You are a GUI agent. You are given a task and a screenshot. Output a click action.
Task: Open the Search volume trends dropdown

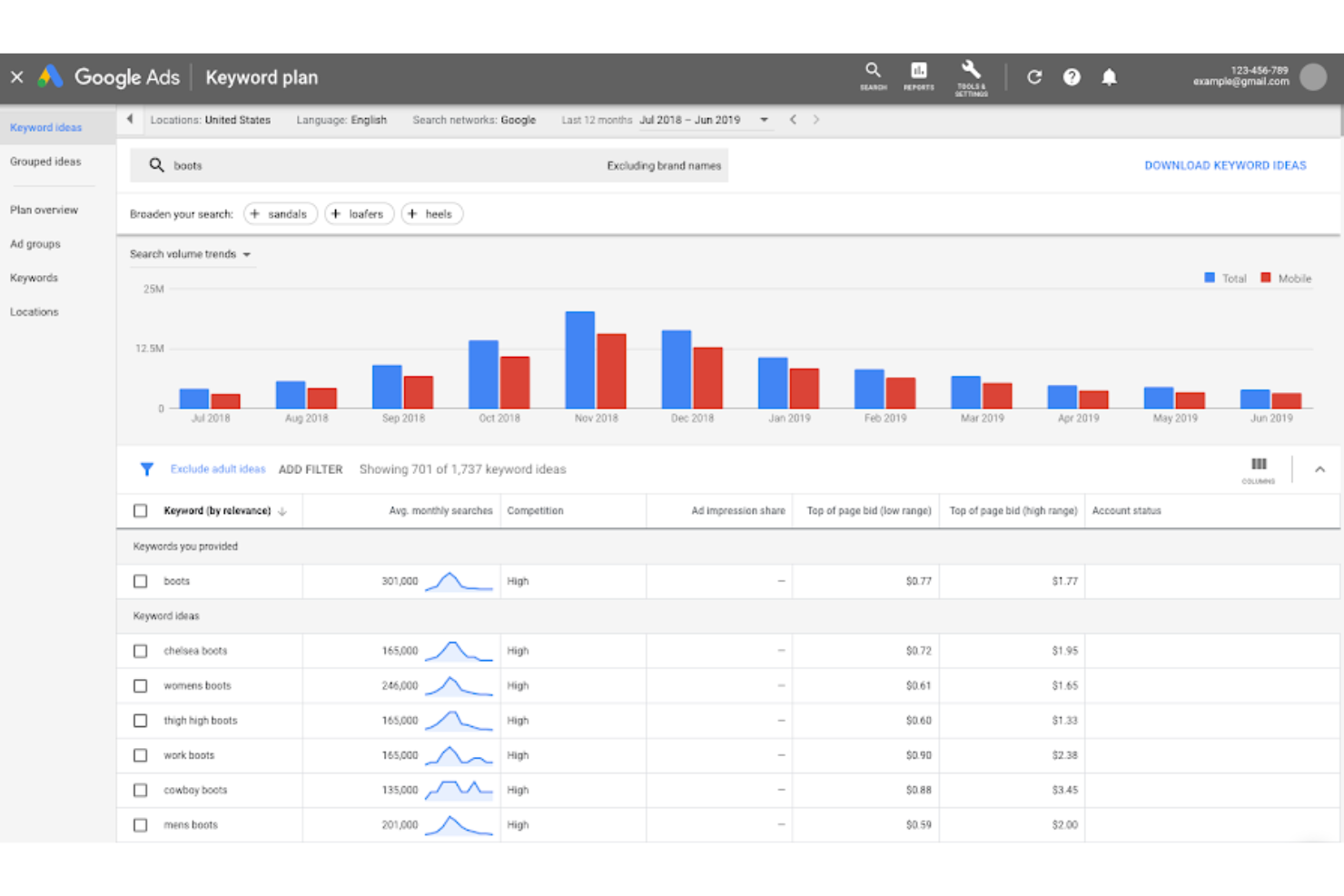click(192, 254)
